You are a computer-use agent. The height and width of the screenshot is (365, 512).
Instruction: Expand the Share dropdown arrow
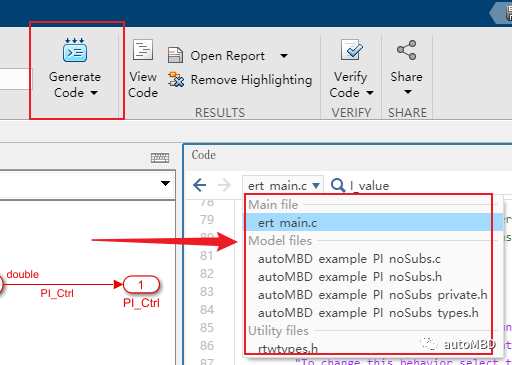[408, 92]
